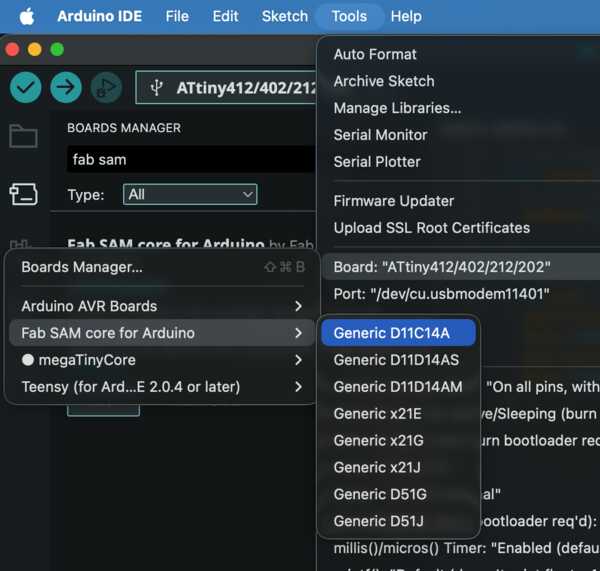The height and width of the screenshot is (571, 600).
Task: Click the Start Debugging button
Action: pos(106,88)
